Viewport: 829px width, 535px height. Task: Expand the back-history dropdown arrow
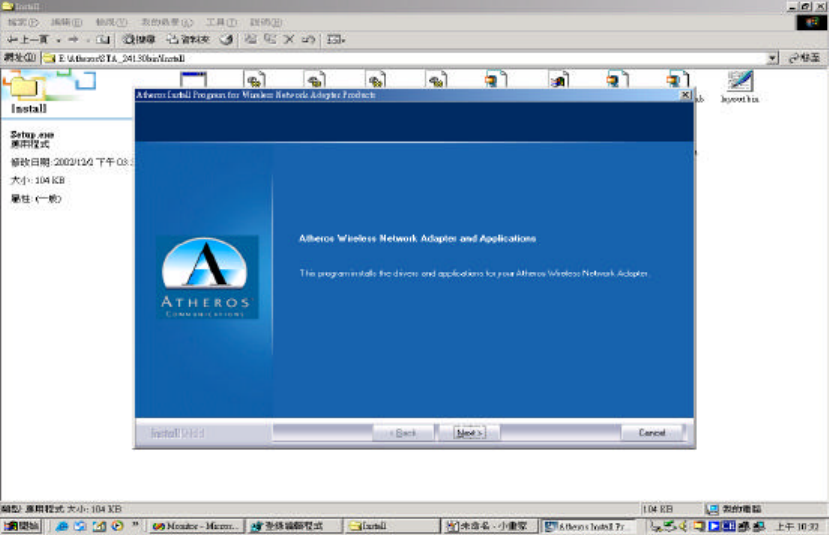(58, 40)
